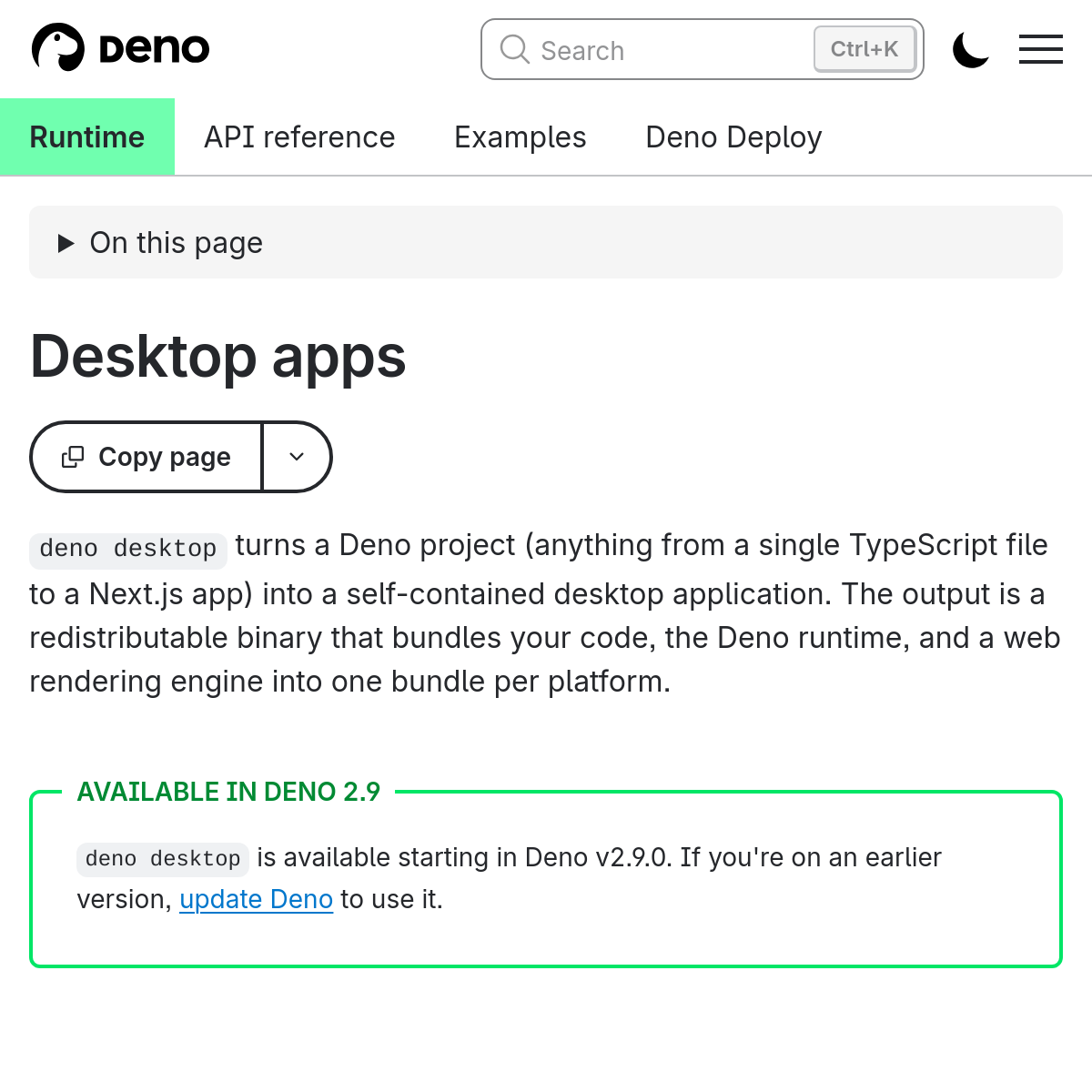Go to the Deno Deploy tab
Screen dimensions: 1092x1092
(x=733, y=136)
